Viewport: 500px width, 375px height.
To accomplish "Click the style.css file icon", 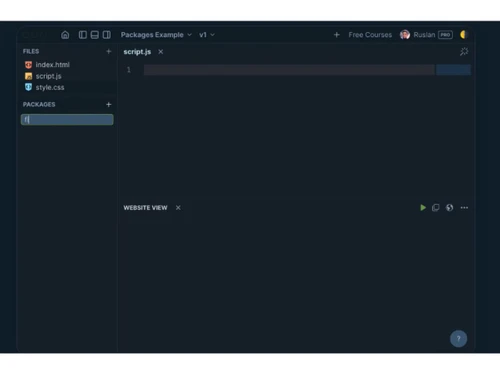I will [28, 87].
